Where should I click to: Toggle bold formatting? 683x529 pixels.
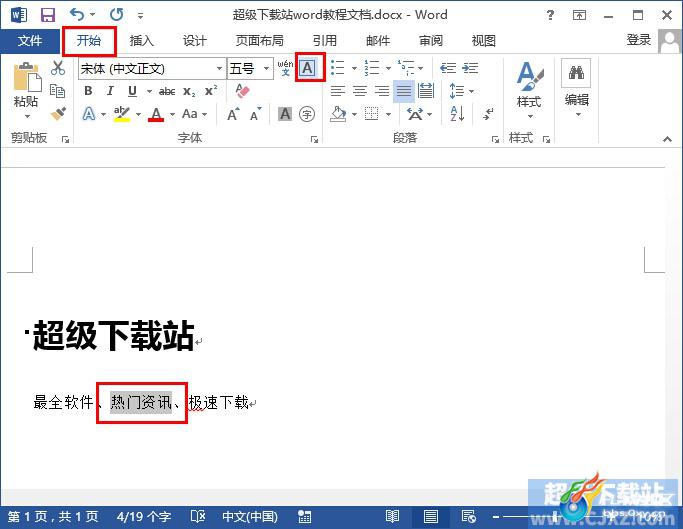coord(88,91)
